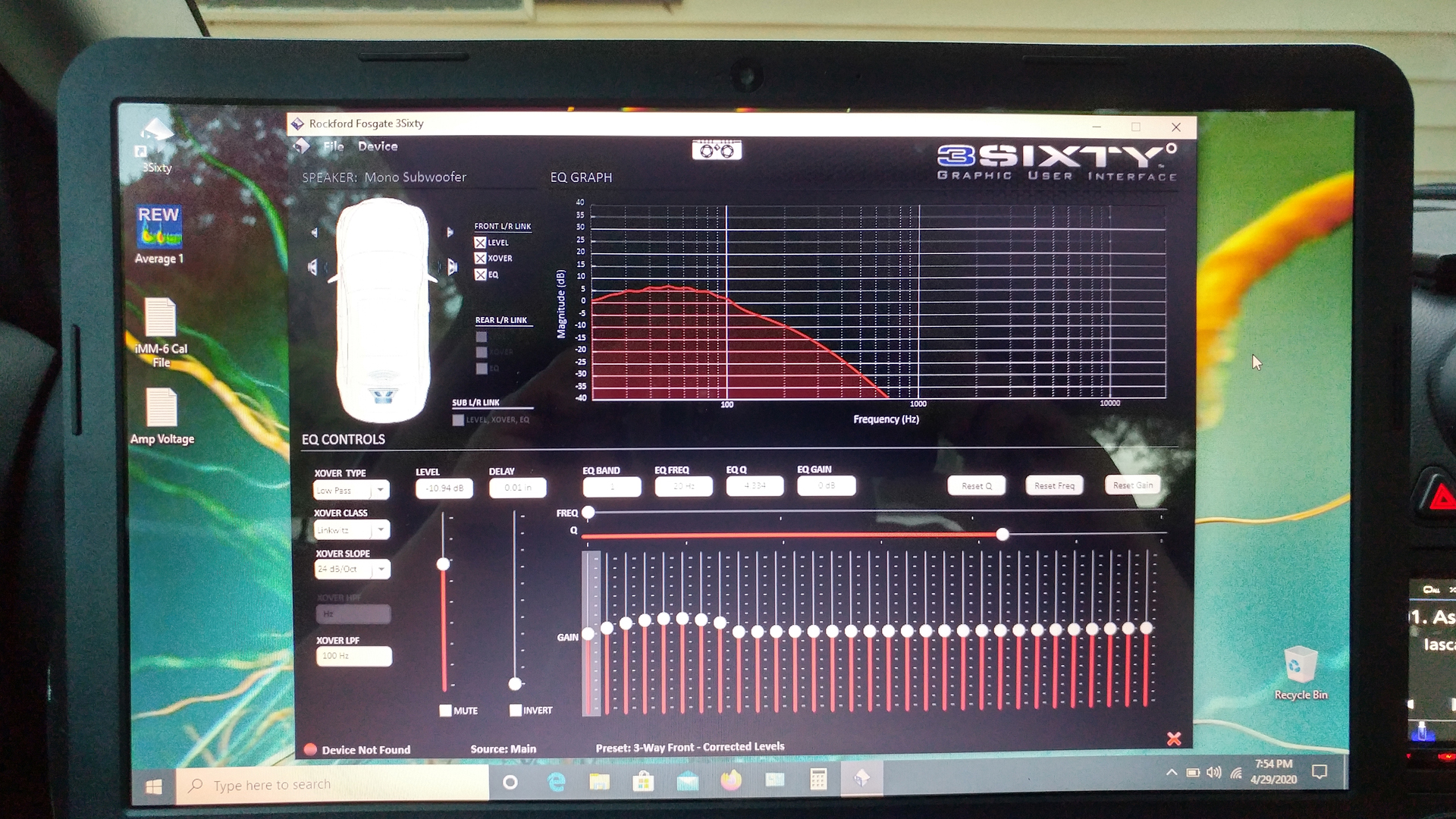The height and width of the screenshot is (819, 1456).
Task: Click the Reset Freq button
Action: [x=1054, y=485]
